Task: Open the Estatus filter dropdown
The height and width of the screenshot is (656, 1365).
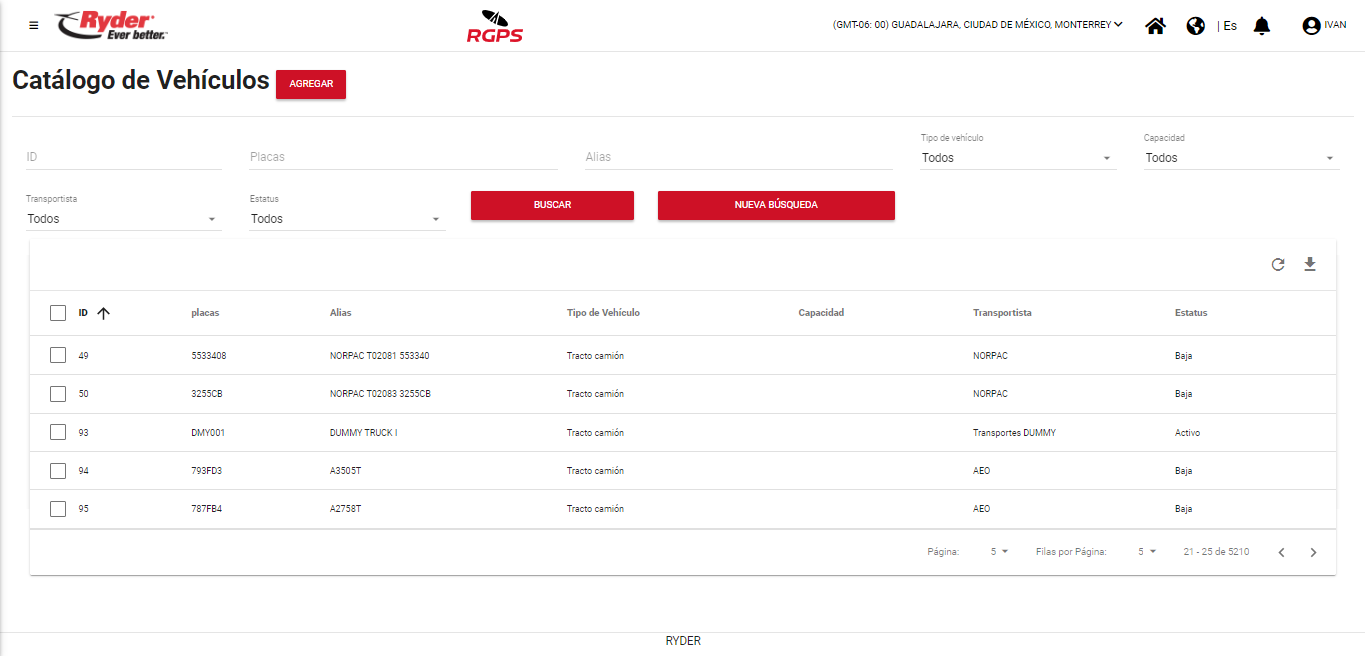Action: pos(346,219)
